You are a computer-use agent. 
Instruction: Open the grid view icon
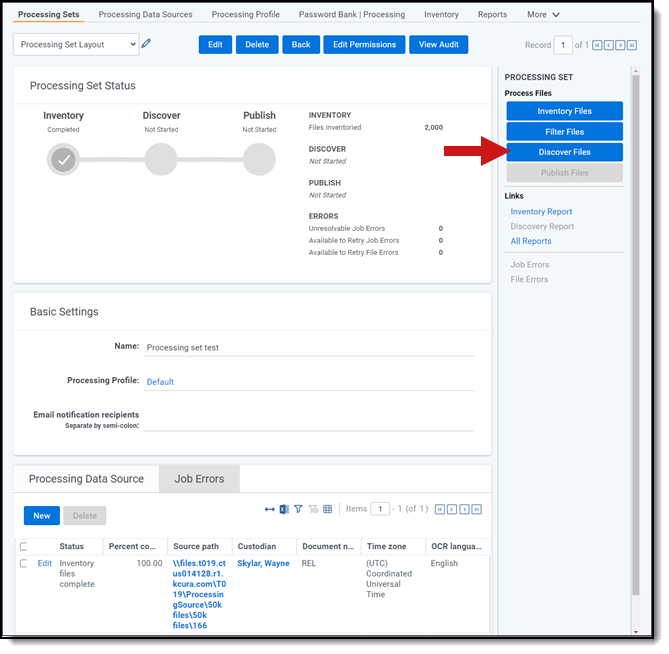[x=327, y=509]
